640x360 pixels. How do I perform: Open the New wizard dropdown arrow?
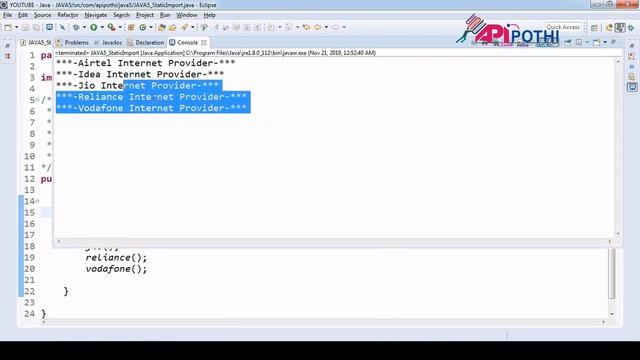17,27
